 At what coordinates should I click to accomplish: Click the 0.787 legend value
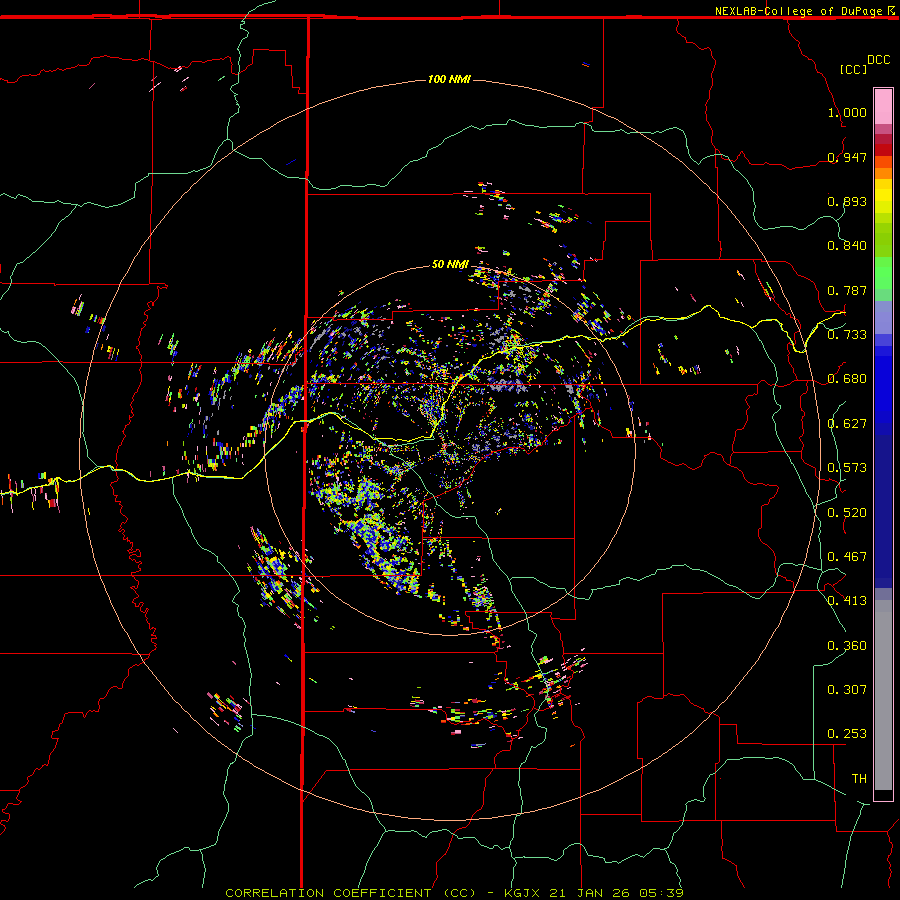pyautogui.click(x=847, y=290)
